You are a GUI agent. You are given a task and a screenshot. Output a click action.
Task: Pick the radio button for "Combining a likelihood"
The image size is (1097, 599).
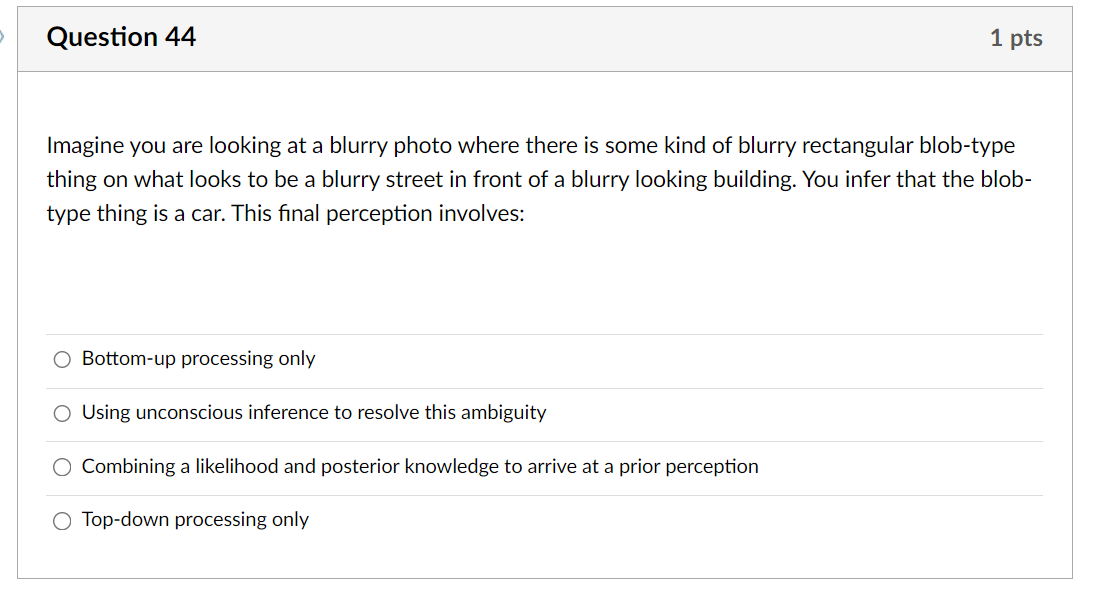(63, 467)
